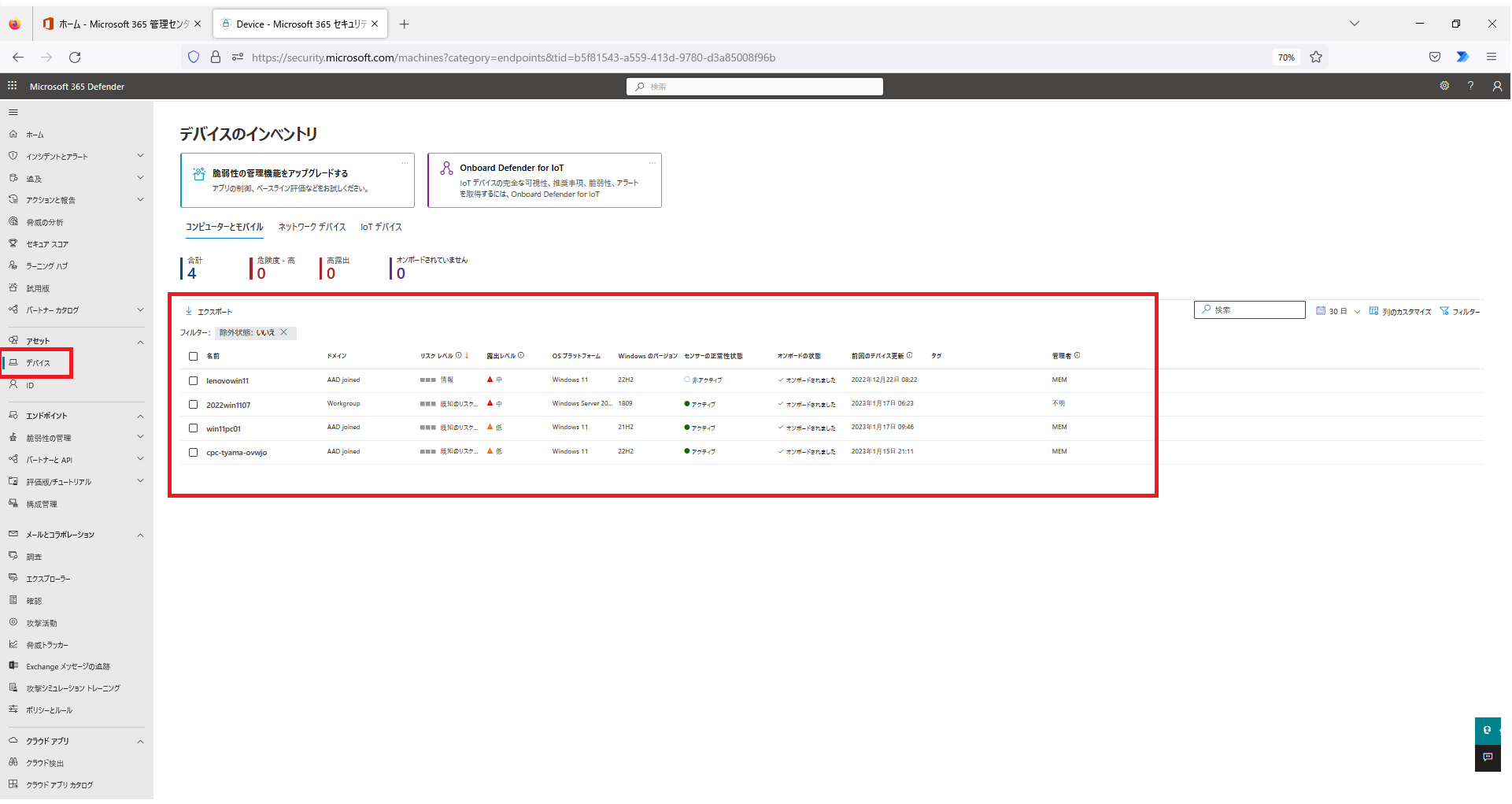Expand Incidents and alerts section
The width and height of the screenshot is (1512, 804).
[x=140, y=155]
